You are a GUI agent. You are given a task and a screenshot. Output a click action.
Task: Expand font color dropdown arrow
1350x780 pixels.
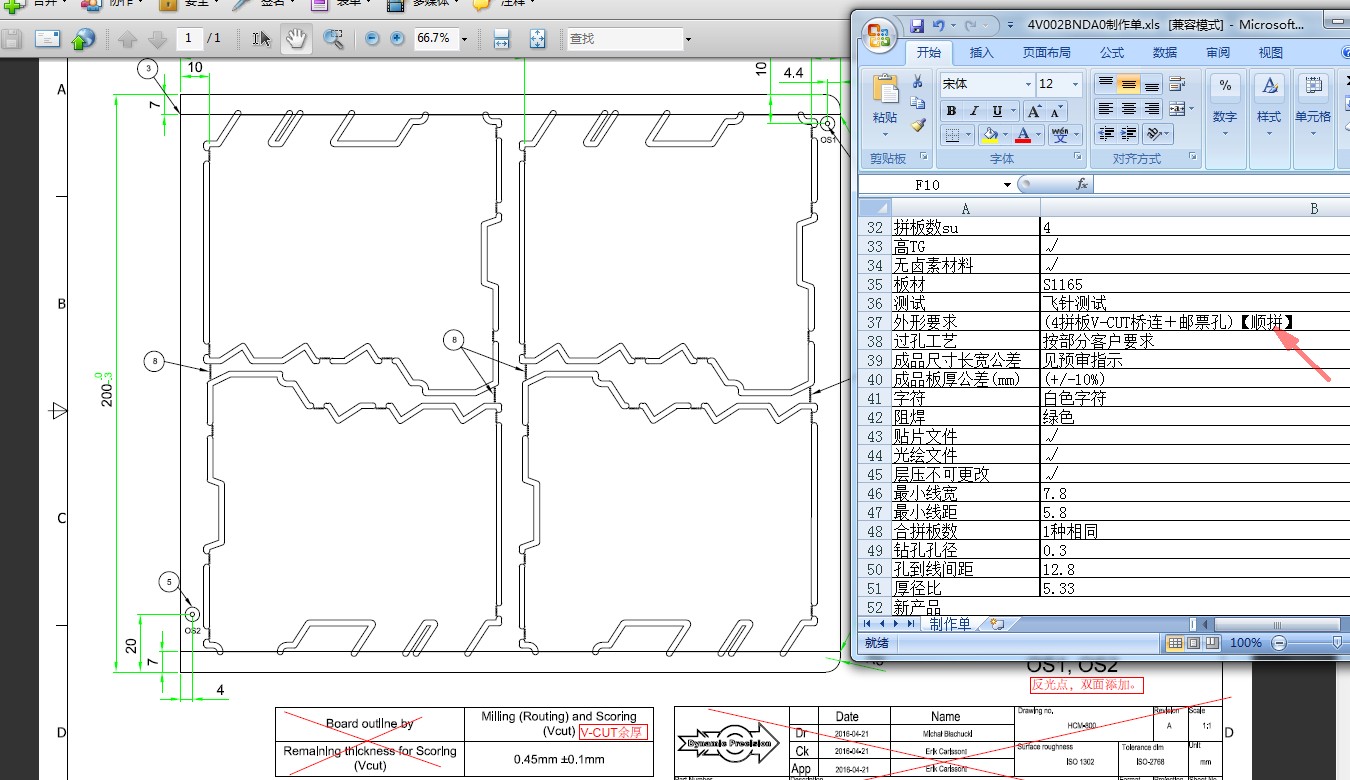(x=1039, y=135)
